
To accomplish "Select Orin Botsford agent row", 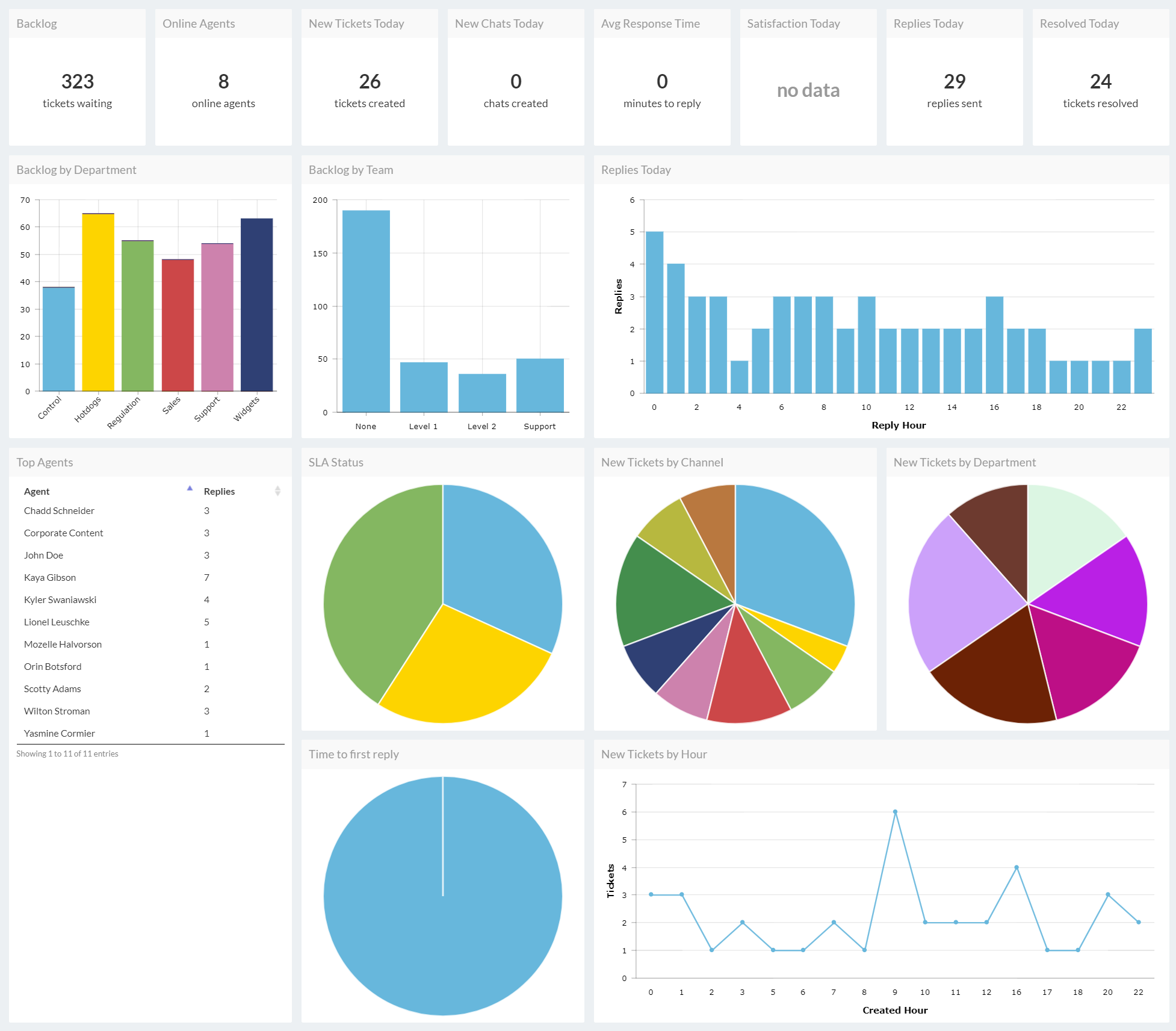I will pyautogui.click(x=150, y=666).
